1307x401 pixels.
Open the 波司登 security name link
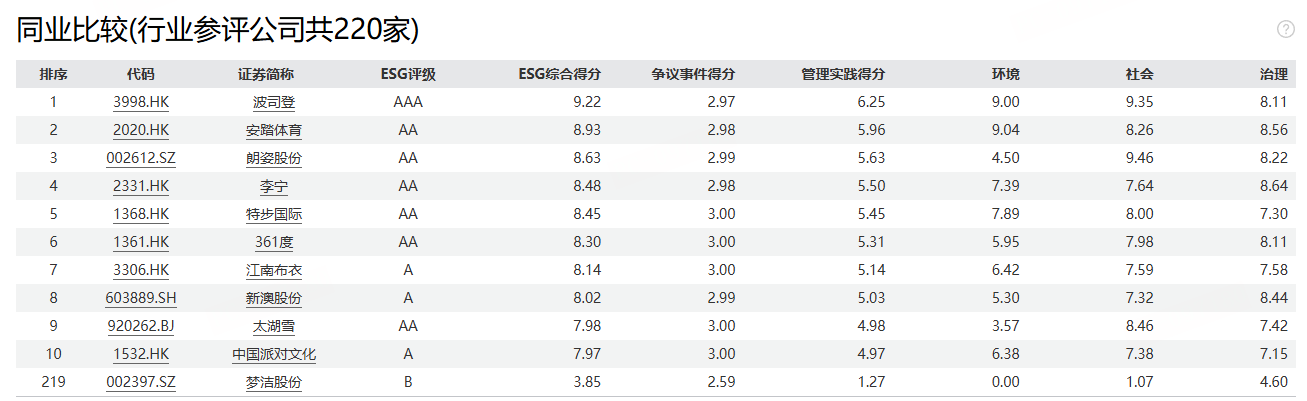pyautogui.click(x=274, y=102)
